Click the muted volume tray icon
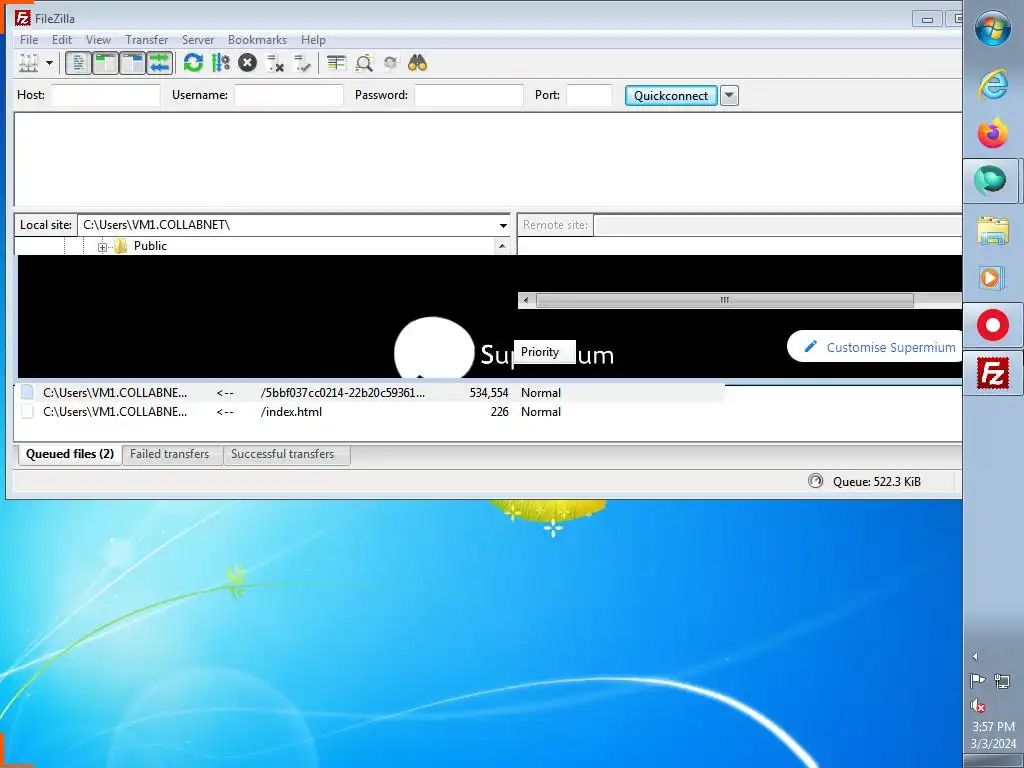Screen dimensions: 1024x768 coord(978,705)
